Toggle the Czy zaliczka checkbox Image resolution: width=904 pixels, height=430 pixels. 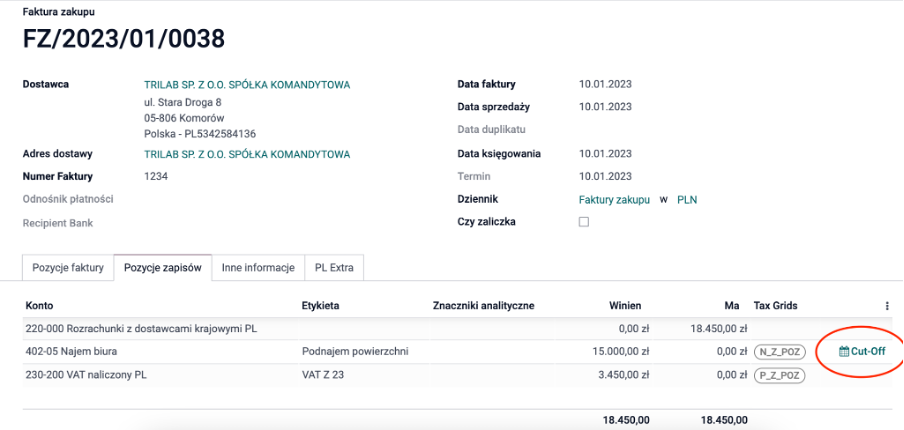pyautogui.click(x=584, y=222)
